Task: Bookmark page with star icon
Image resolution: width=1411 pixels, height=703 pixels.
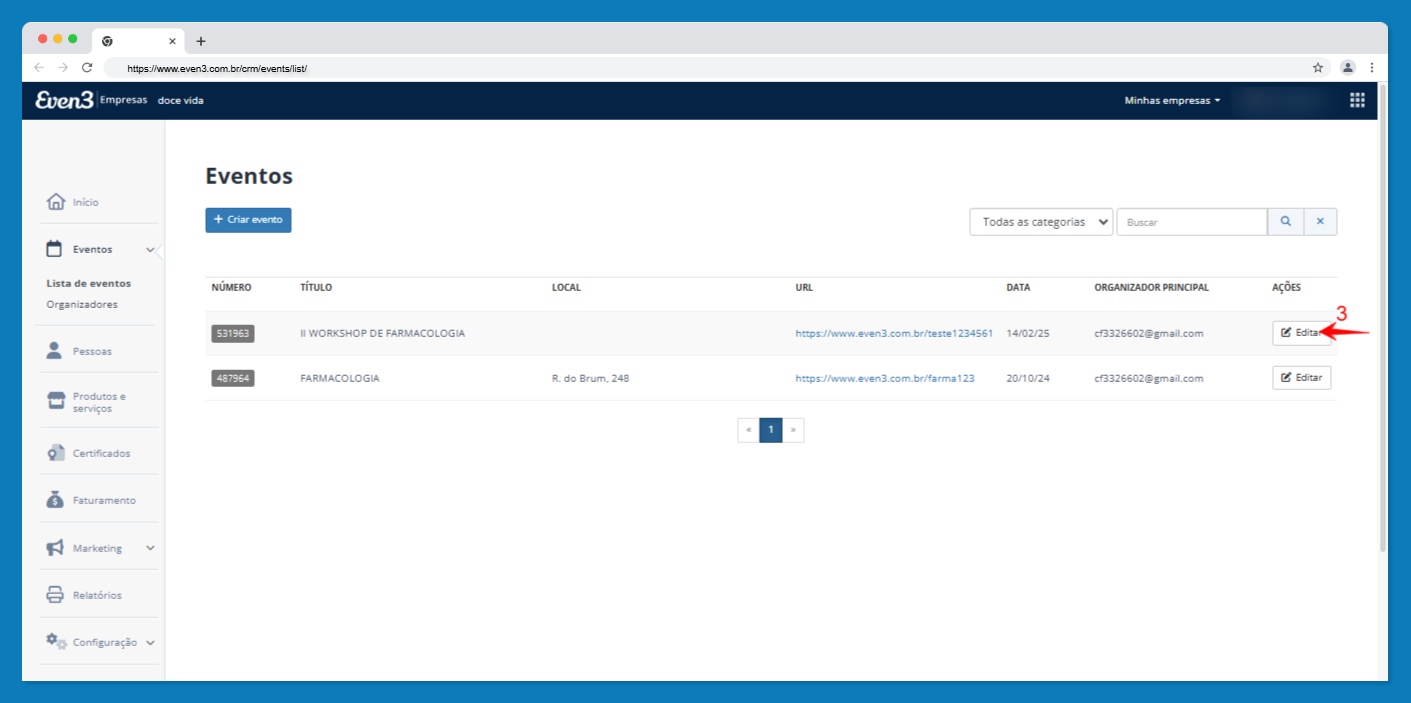Action: (x=1318, y=68)
